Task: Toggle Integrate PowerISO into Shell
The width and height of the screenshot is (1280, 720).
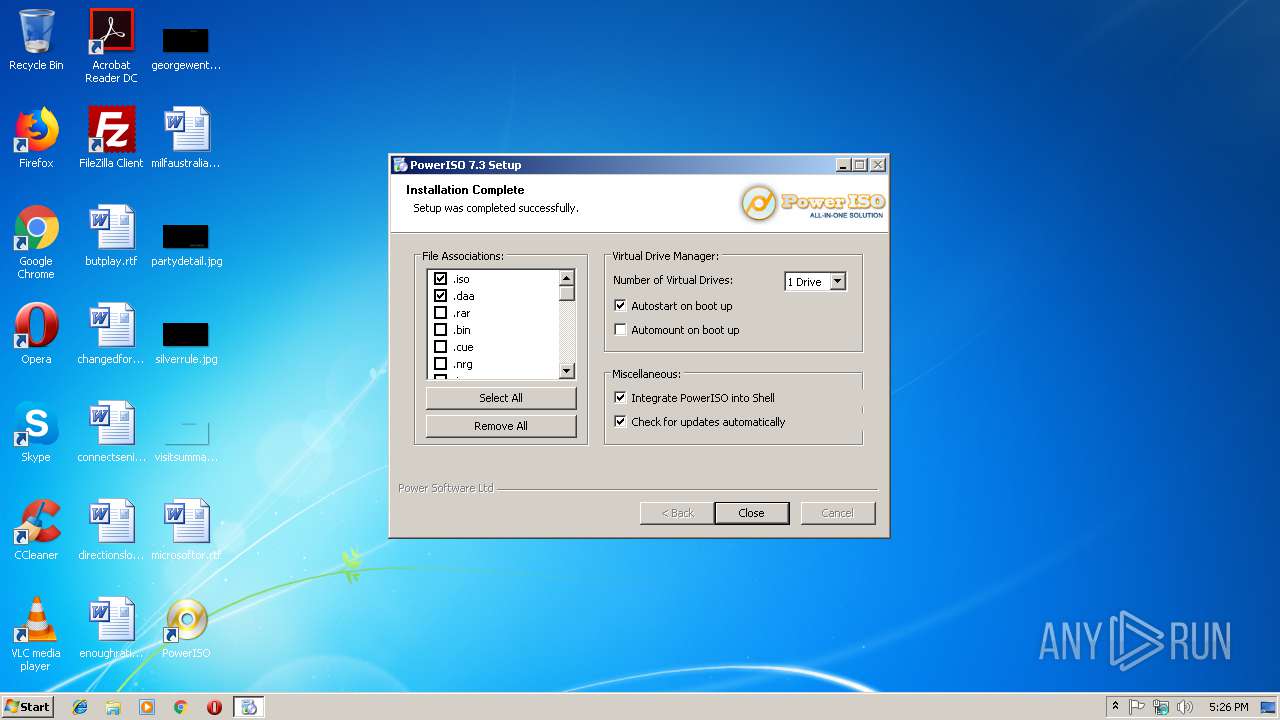Action: 620,398
